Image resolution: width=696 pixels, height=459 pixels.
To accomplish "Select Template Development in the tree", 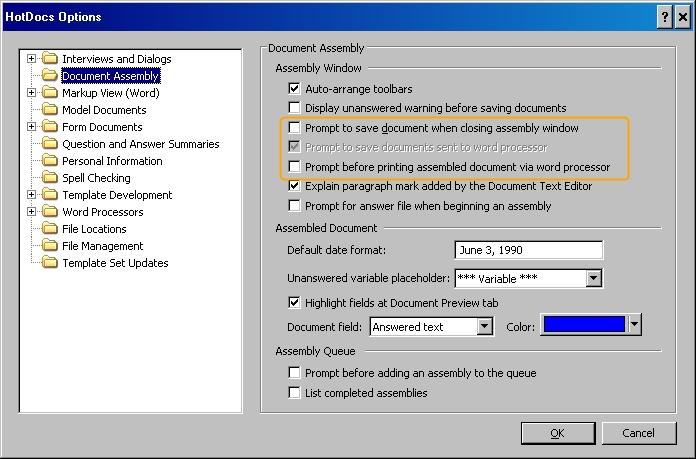I will pos(117,195).
